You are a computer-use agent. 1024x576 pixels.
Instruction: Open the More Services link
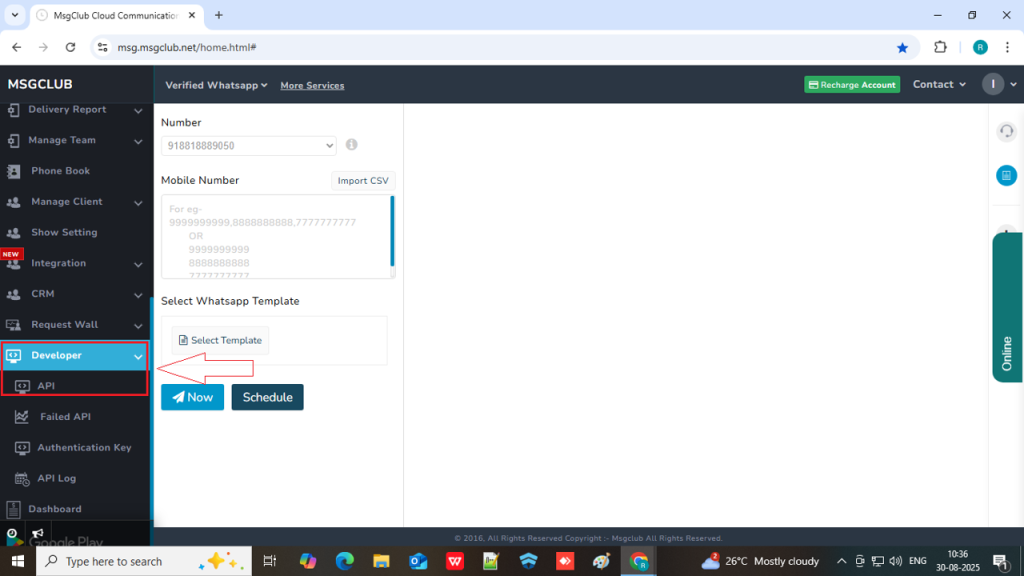tap(312, 86)
